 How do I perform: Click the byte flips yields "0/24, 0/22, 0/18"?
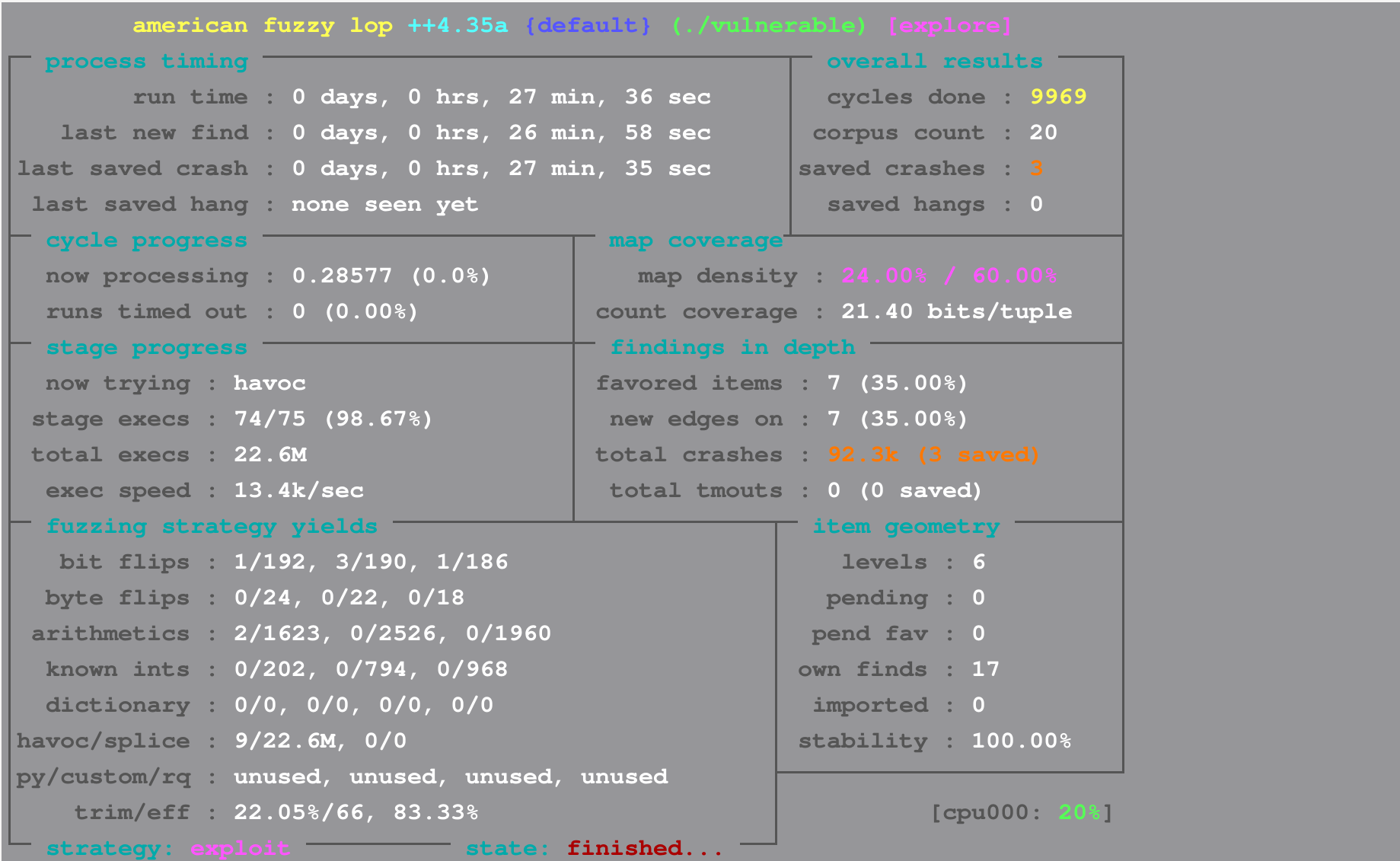(349, 598)
